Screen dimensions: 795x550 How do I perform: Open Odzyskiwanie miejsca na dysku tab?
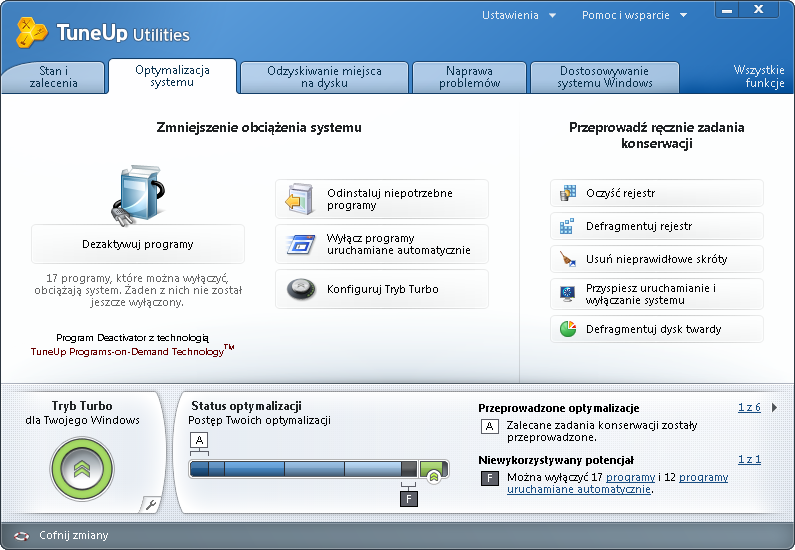pos(324,77)
